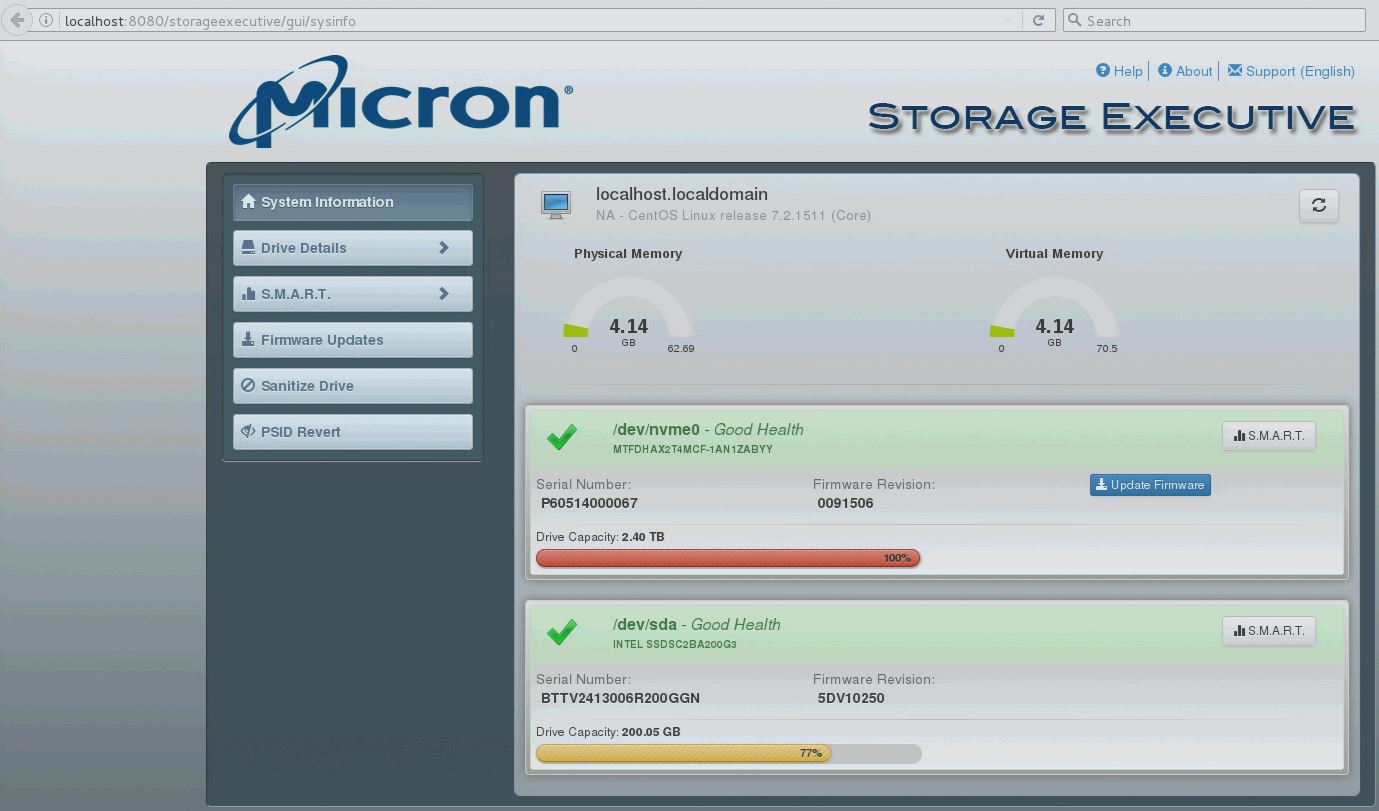Open the About link
This screenshot has height=811, width=1379.
click(1194, 71)
